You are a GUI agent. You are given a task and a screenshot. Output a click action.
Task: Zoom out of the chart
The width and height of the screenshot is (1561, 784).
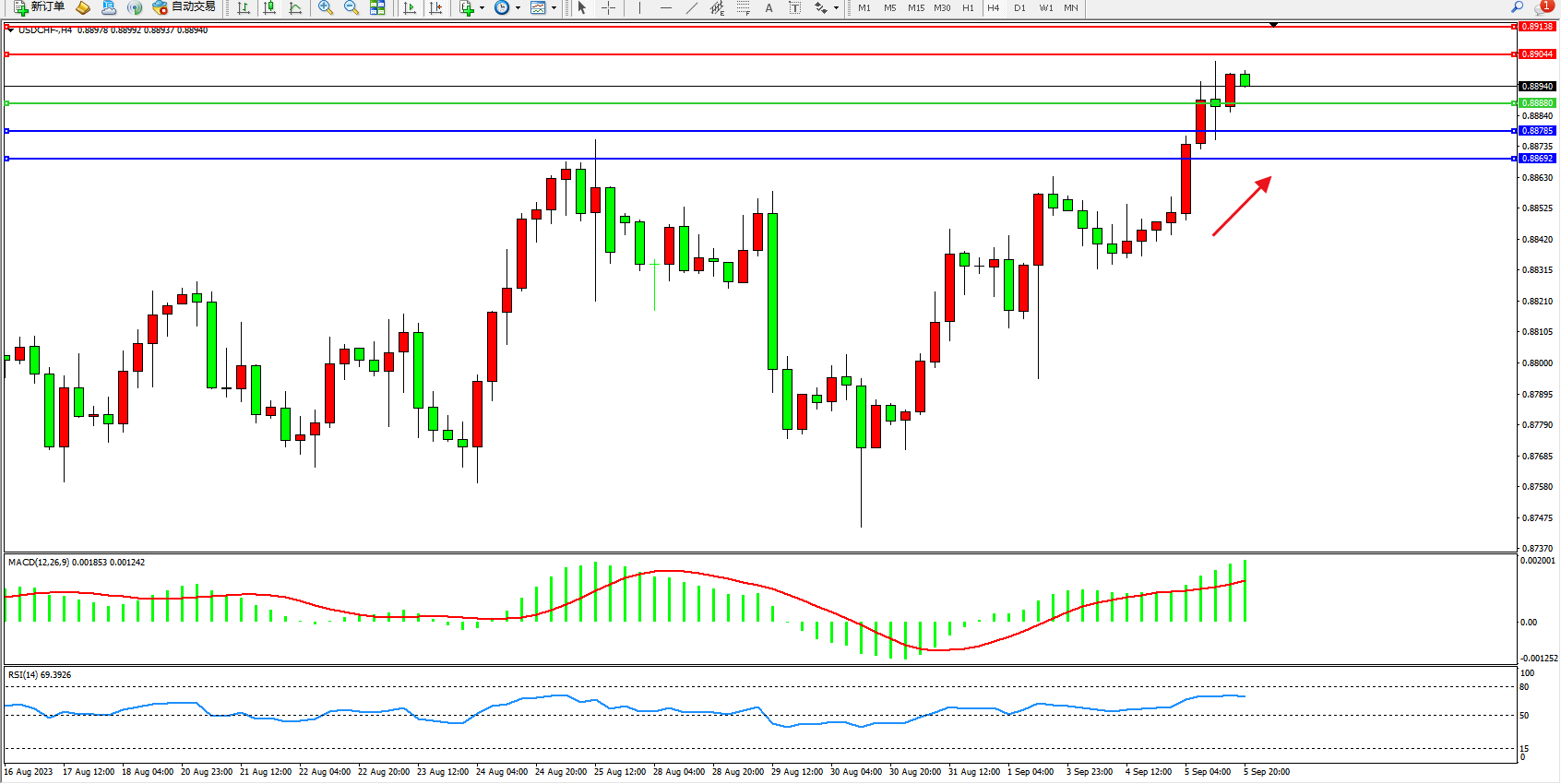pyautogui.click(x=352, y=8)
